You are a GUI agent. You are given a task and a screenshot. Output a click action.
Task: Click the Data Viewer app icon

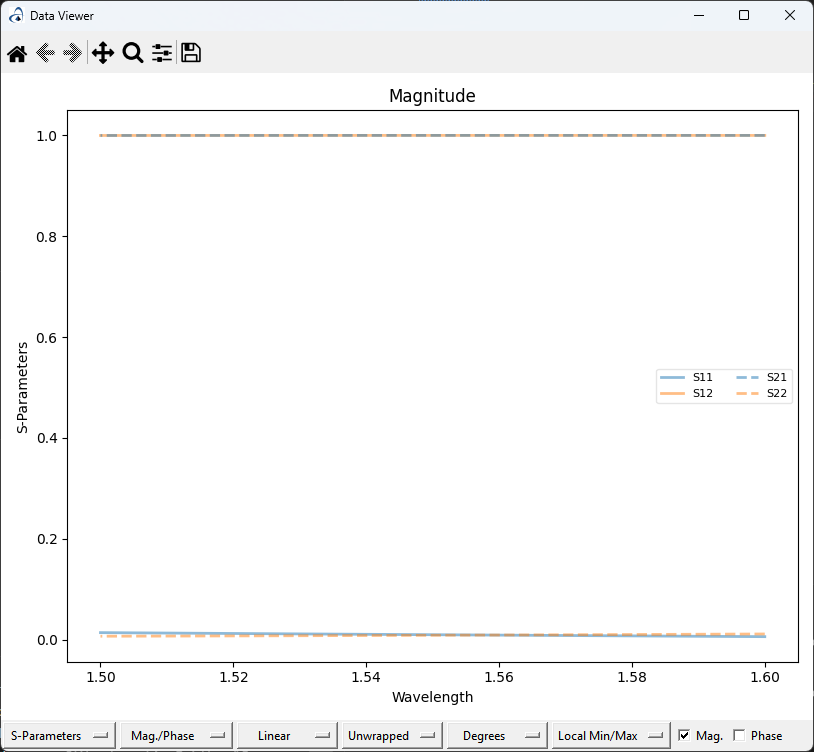16,16
